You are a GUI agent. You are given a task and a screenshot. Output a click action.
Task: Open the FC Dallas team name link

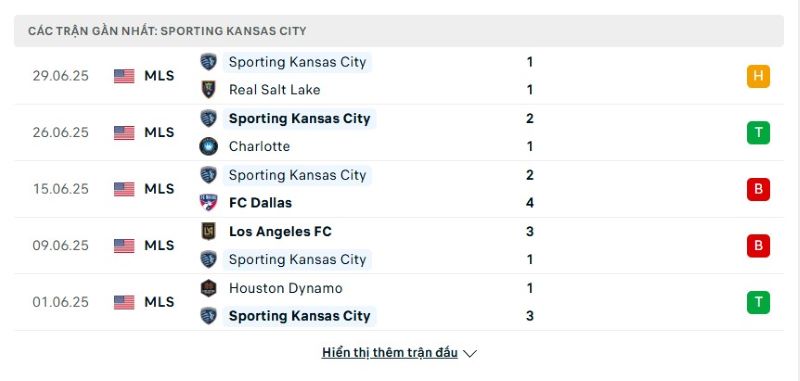click(260, 202)
